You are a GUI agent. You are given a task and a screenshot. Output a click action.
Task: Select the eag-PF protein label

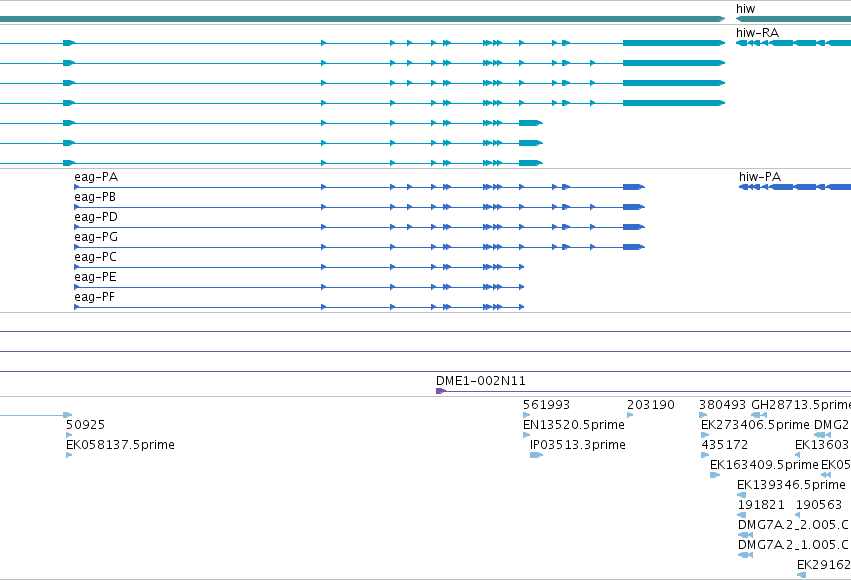point(94,297)
